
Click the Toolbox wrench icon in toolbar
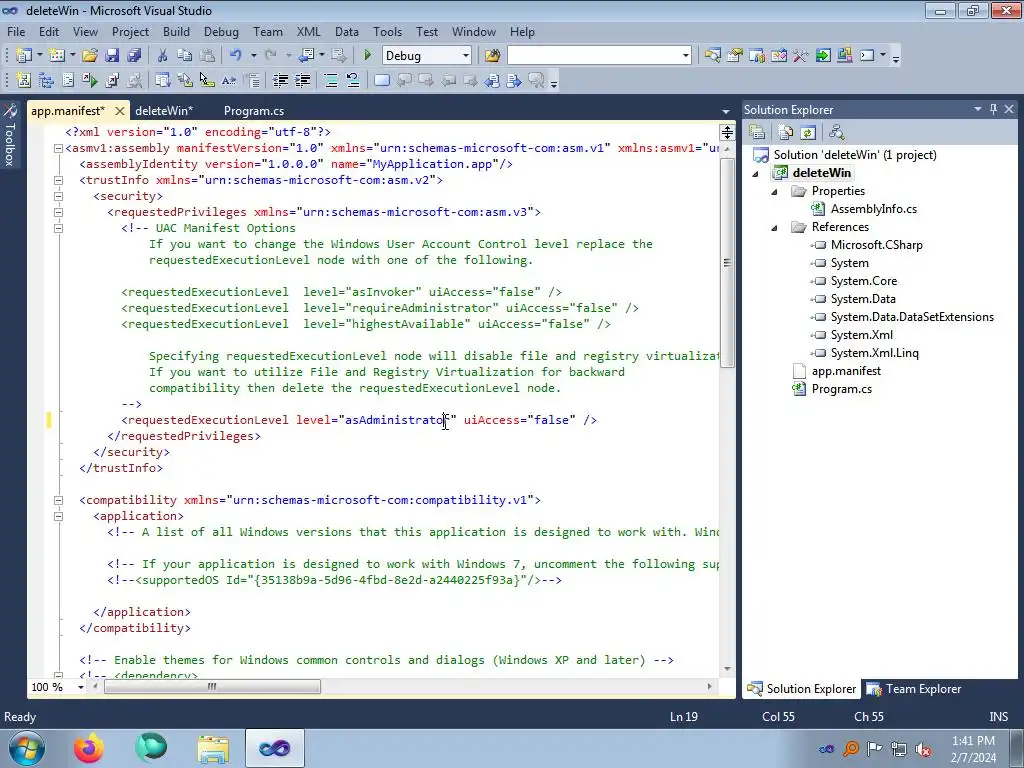click(801, 56)
